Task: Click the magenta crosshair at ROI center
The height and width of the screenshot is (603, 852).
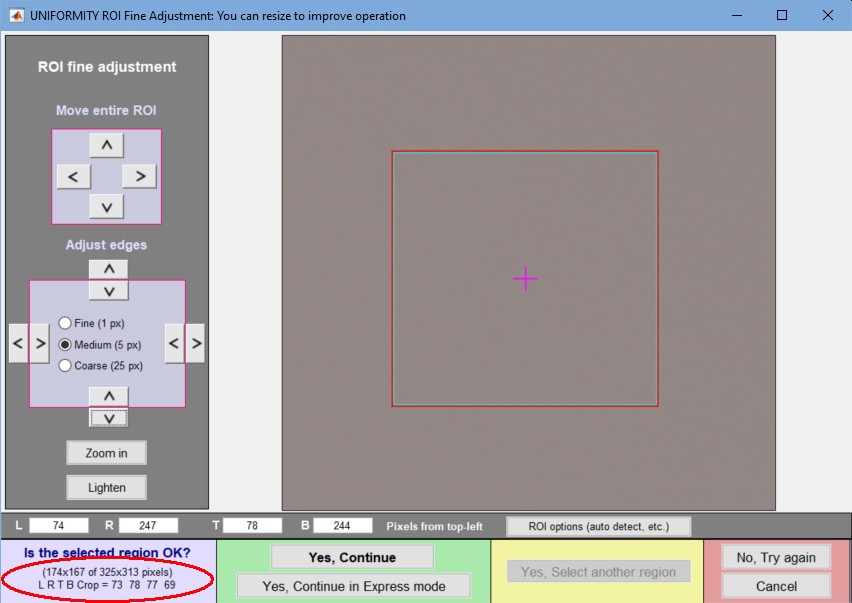Action: click(525, 279)
